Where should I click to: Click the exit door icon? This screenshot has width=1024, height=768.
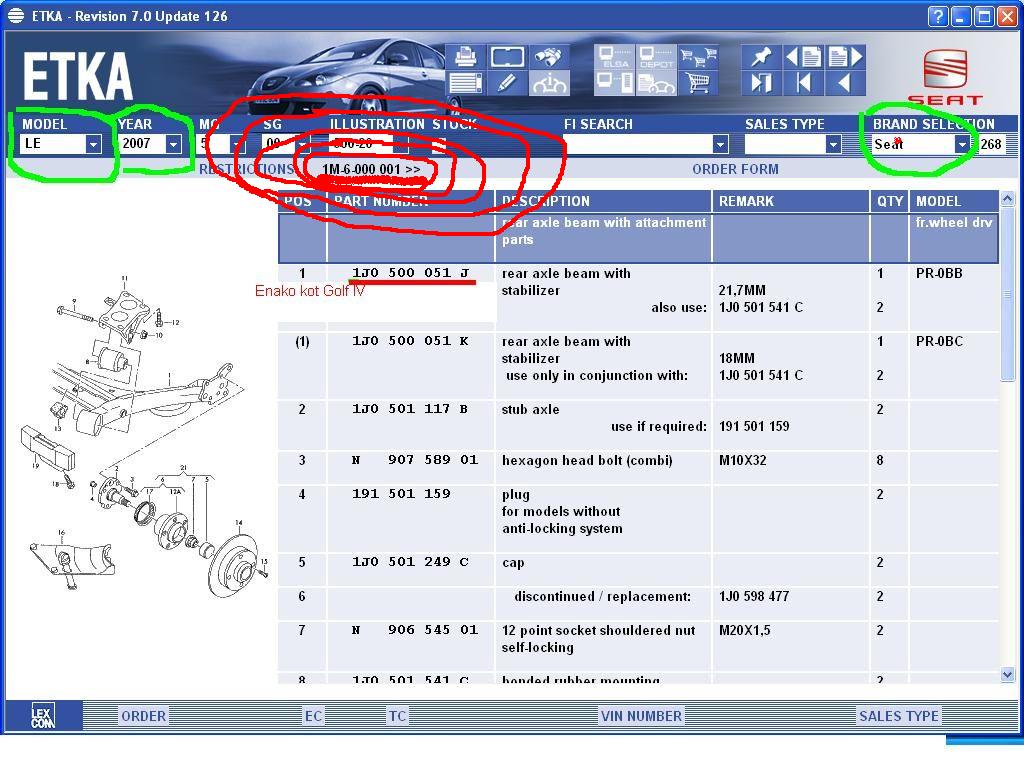761,84
